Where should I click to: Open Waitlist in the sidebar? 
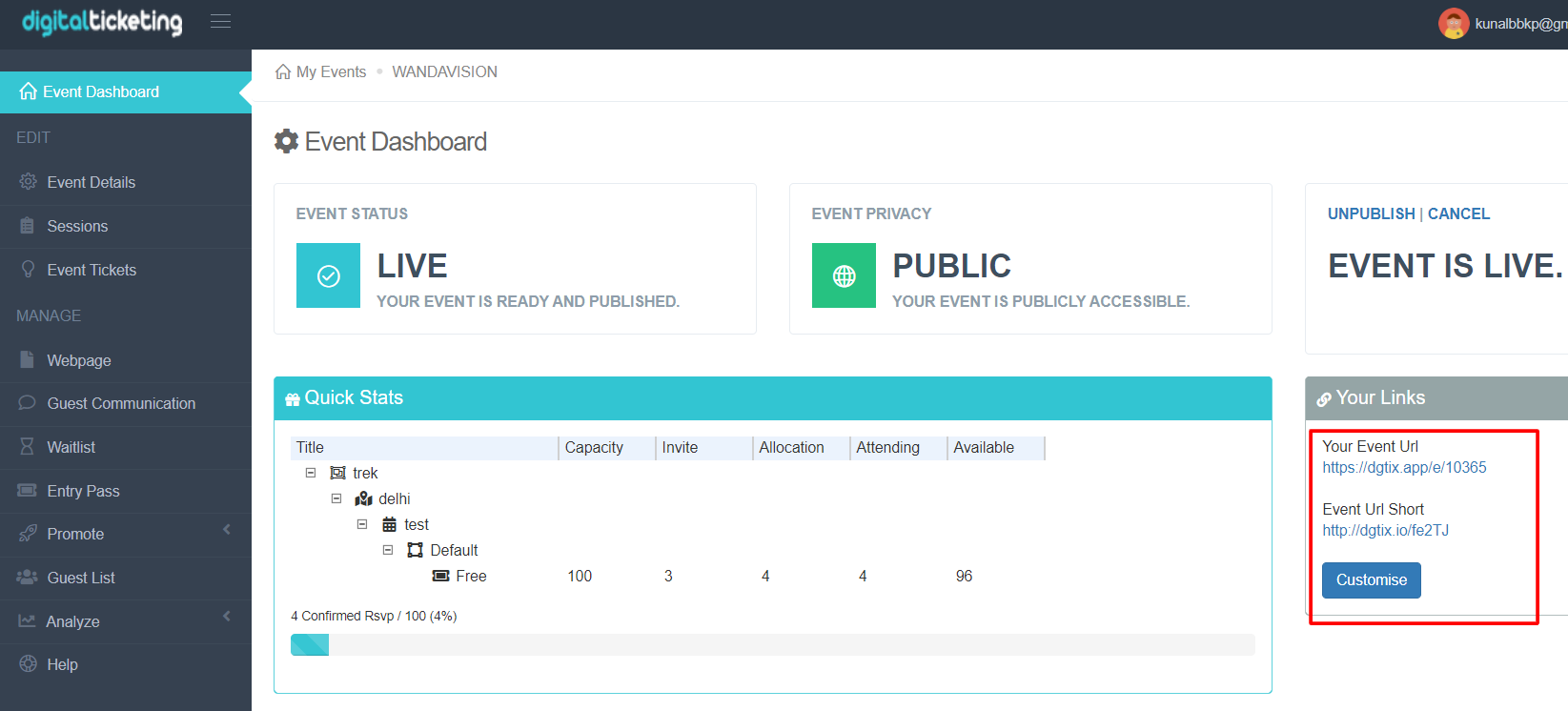pyautogui.click(x=126, y=447)
